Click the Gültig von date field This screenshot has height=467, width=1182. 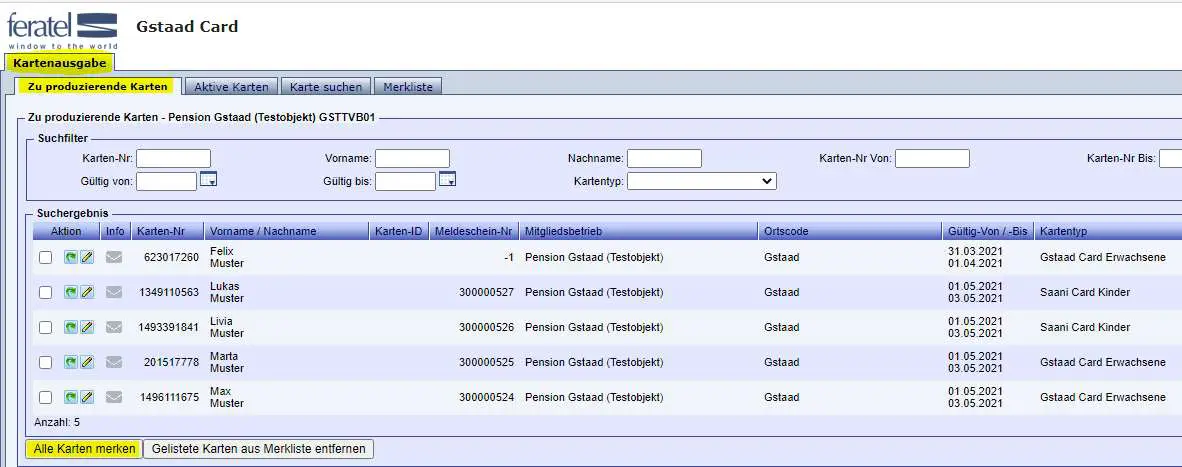(x=167, y=181)
